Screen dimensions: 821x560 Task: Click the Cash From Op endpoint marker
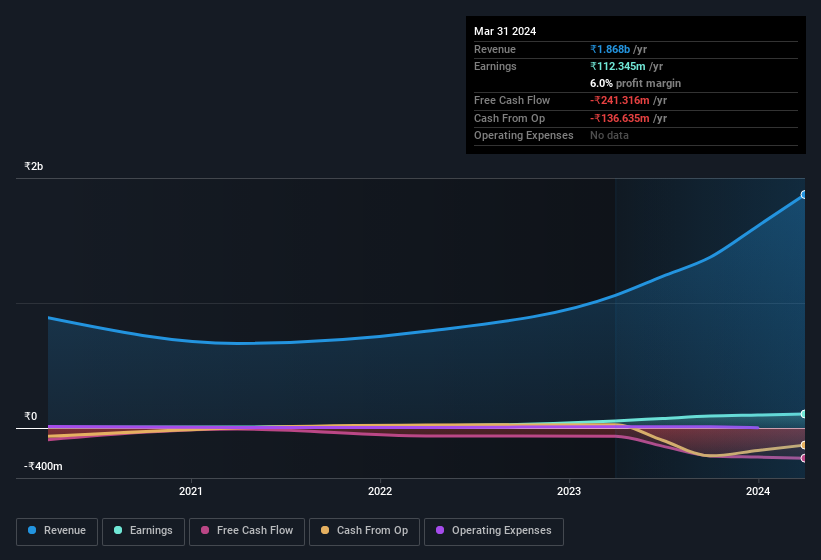804,445
